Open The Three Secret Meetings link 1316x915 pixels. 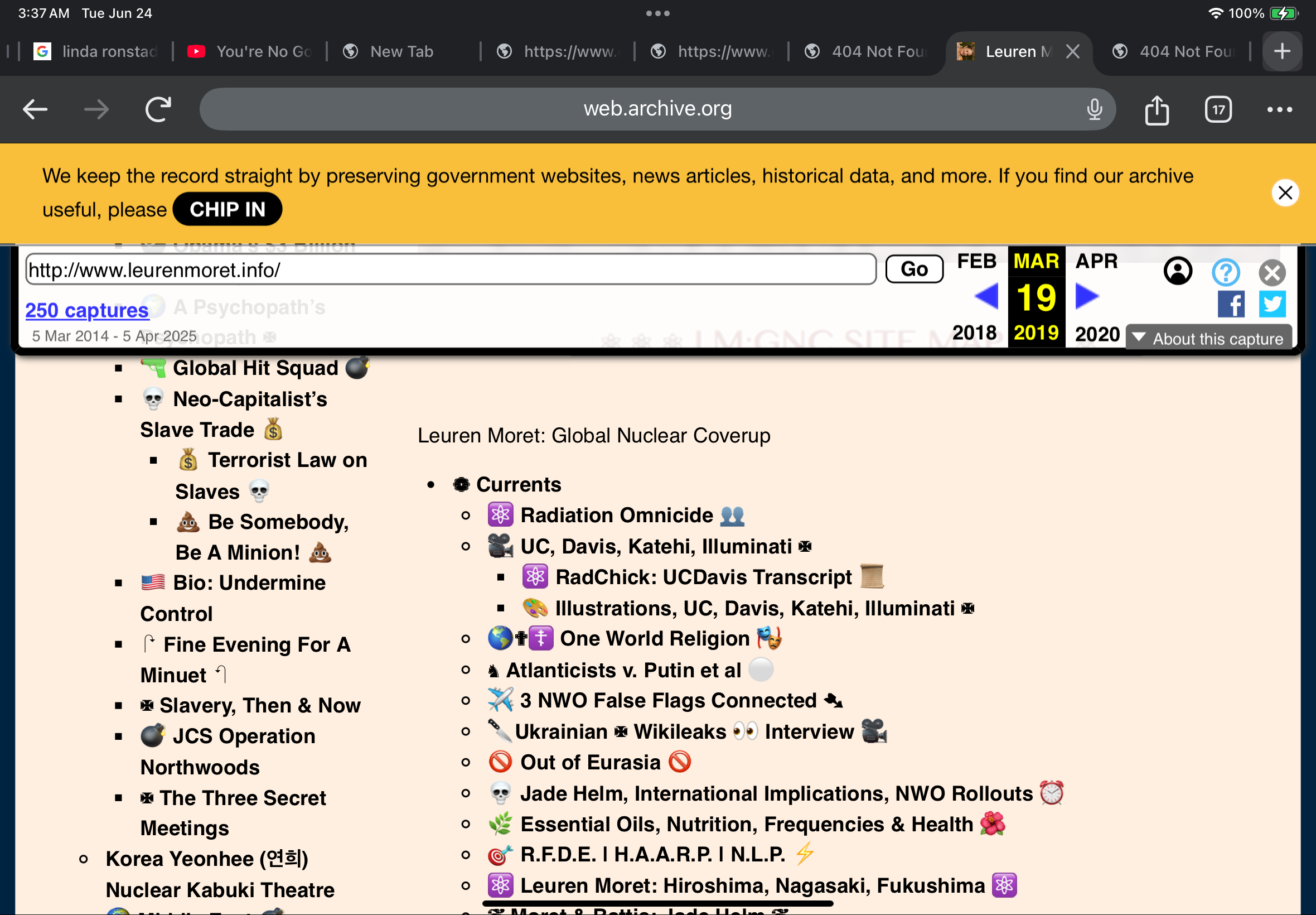[x=233, y=813]
